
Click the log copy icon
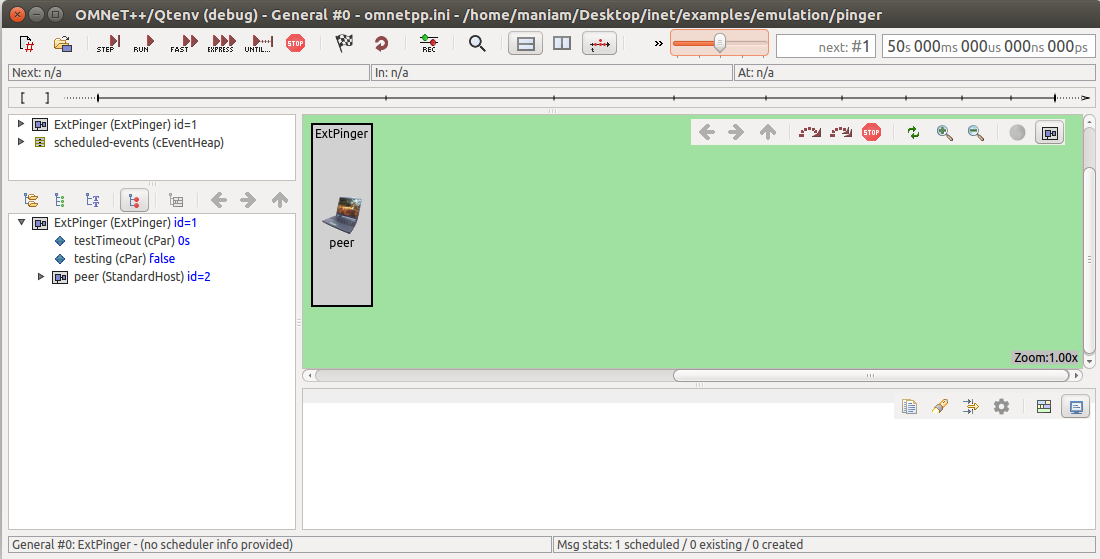pyautogui.click(x=909, y=406)
